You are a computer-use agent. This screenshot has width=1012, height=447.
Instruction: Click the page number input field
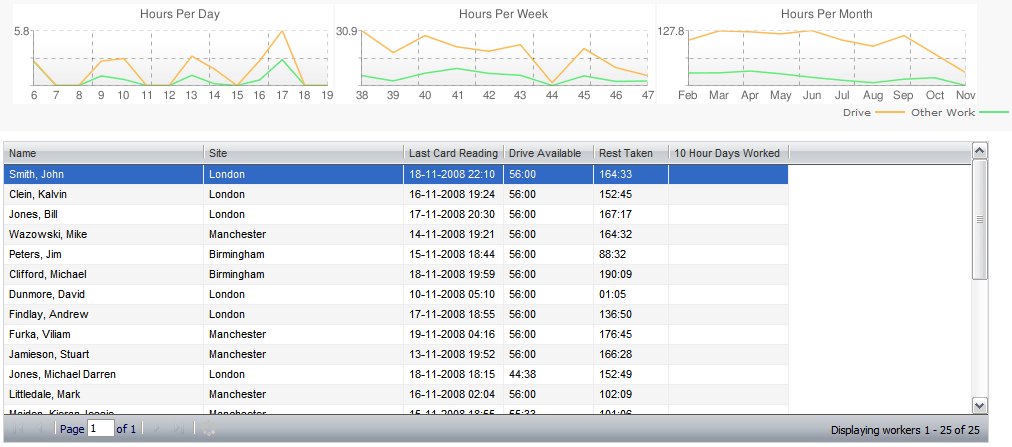[100, 429]
